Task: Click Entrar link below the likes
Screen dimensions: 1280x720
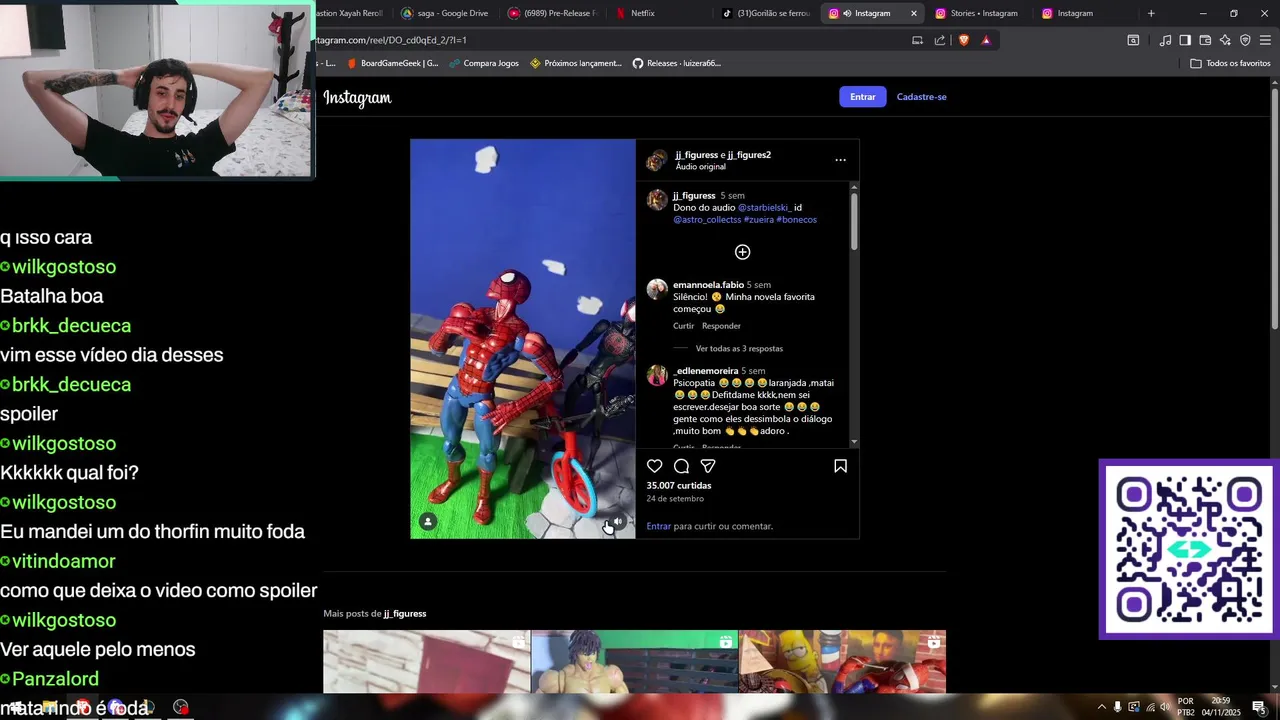Action: tap(658, 526)
